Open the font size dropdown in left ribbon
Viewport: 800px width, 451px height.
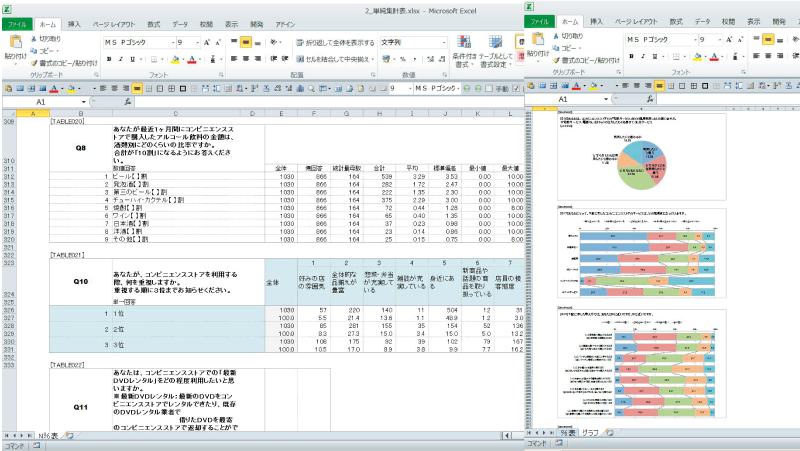tap(197, 42)
